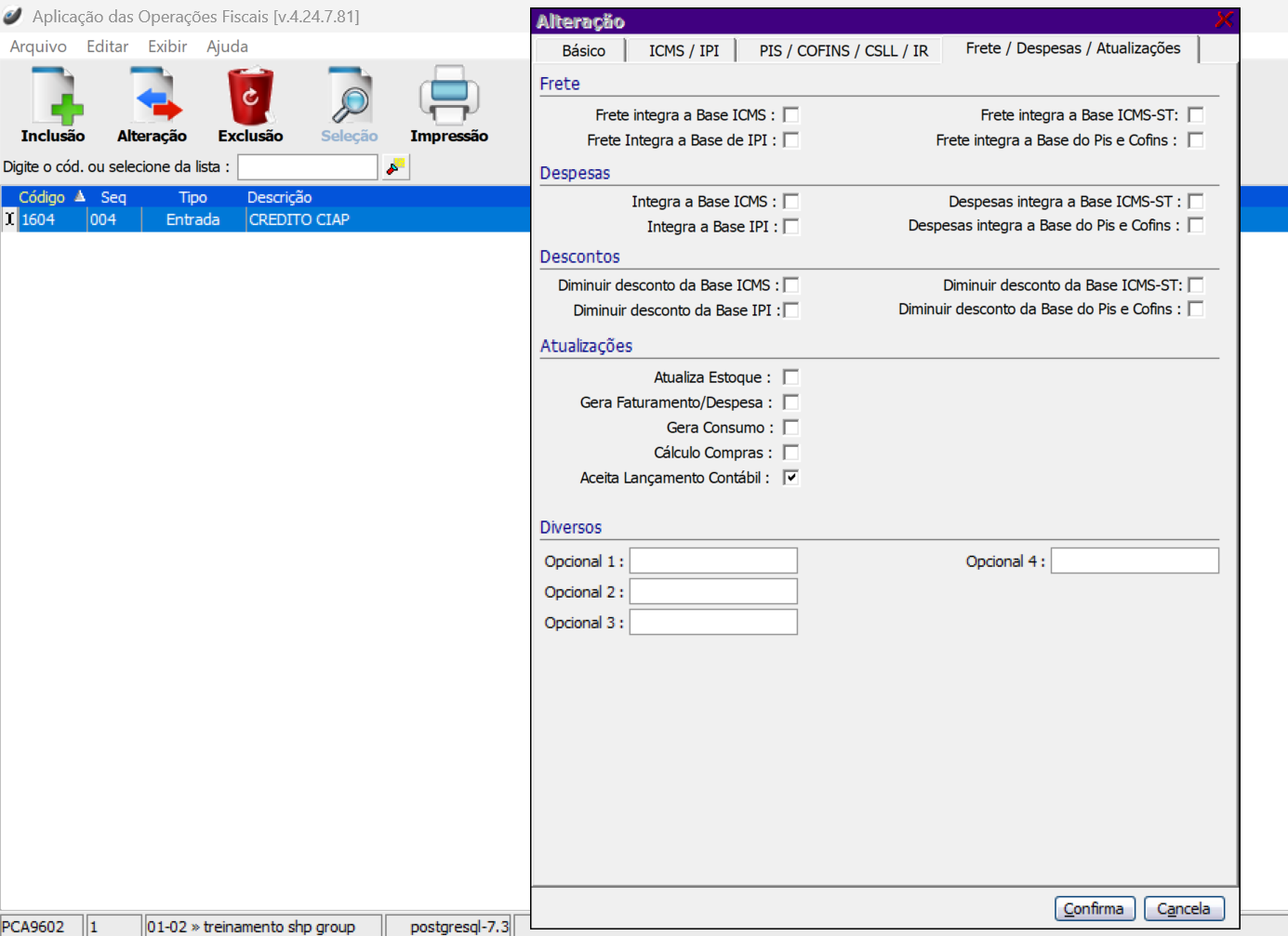This screenshot has height=936, width=1288.
Task: Toggle Atualiza Estoque checkbox
Action: 791,377
